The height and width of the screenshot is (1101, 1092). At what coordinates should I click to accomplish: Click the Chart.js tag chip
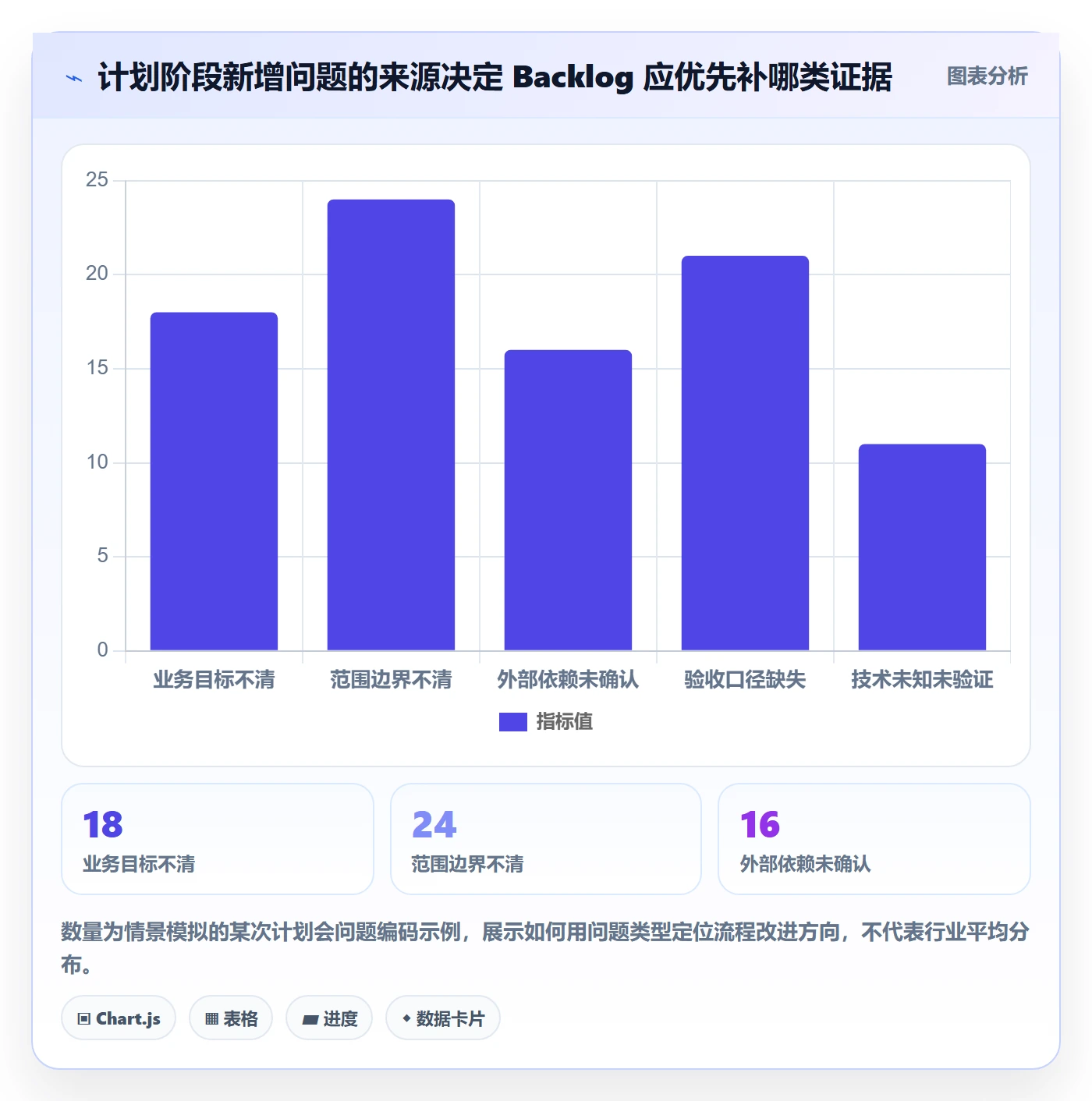tap(119, 1018)
